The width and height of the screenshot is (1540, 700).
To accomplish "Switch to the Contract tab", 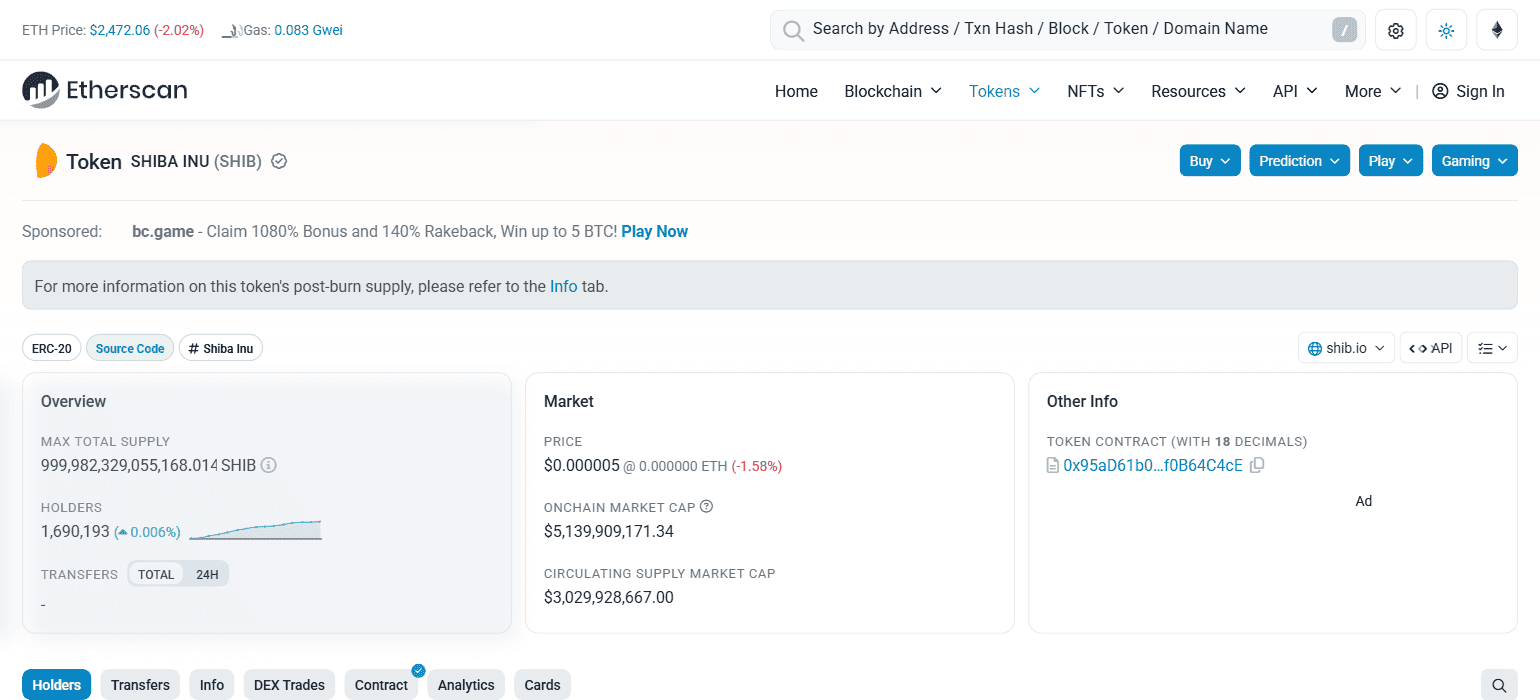I will click(x=381, y=685).
